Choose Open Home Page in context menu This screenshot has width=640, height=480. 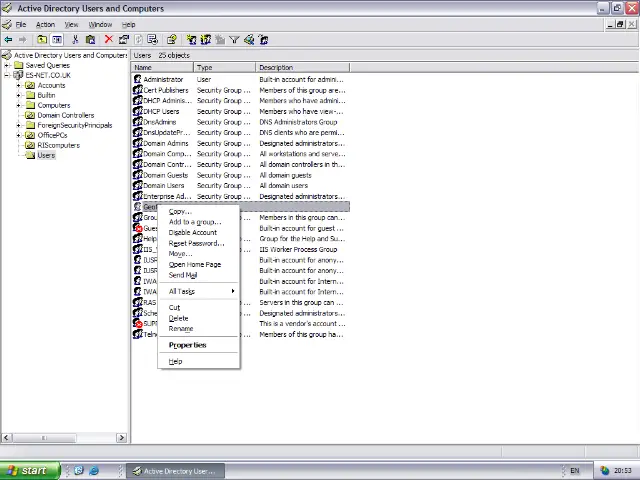pos(199,264)
